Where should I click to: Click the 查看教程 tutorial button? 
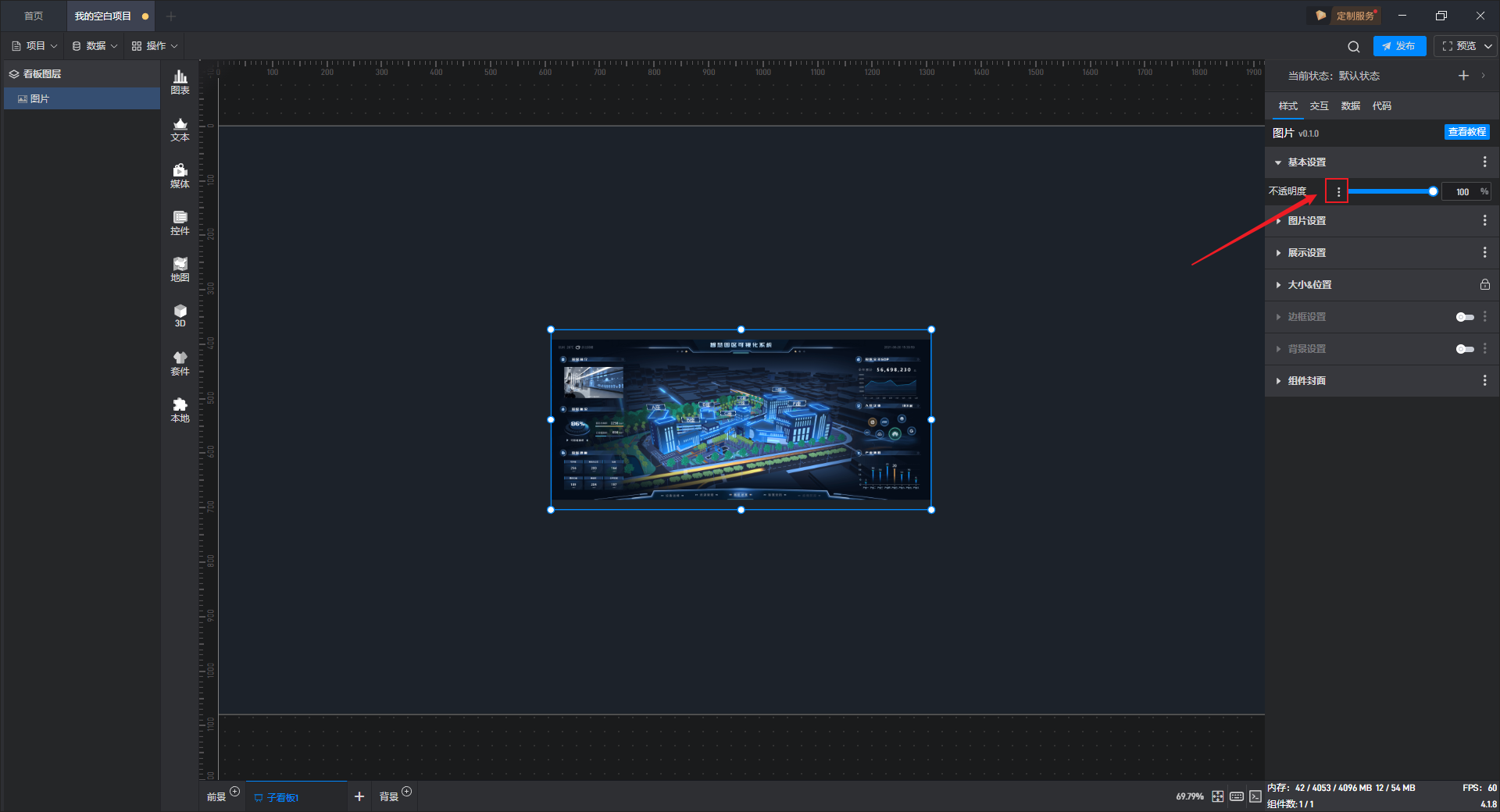coord(1466,132)
